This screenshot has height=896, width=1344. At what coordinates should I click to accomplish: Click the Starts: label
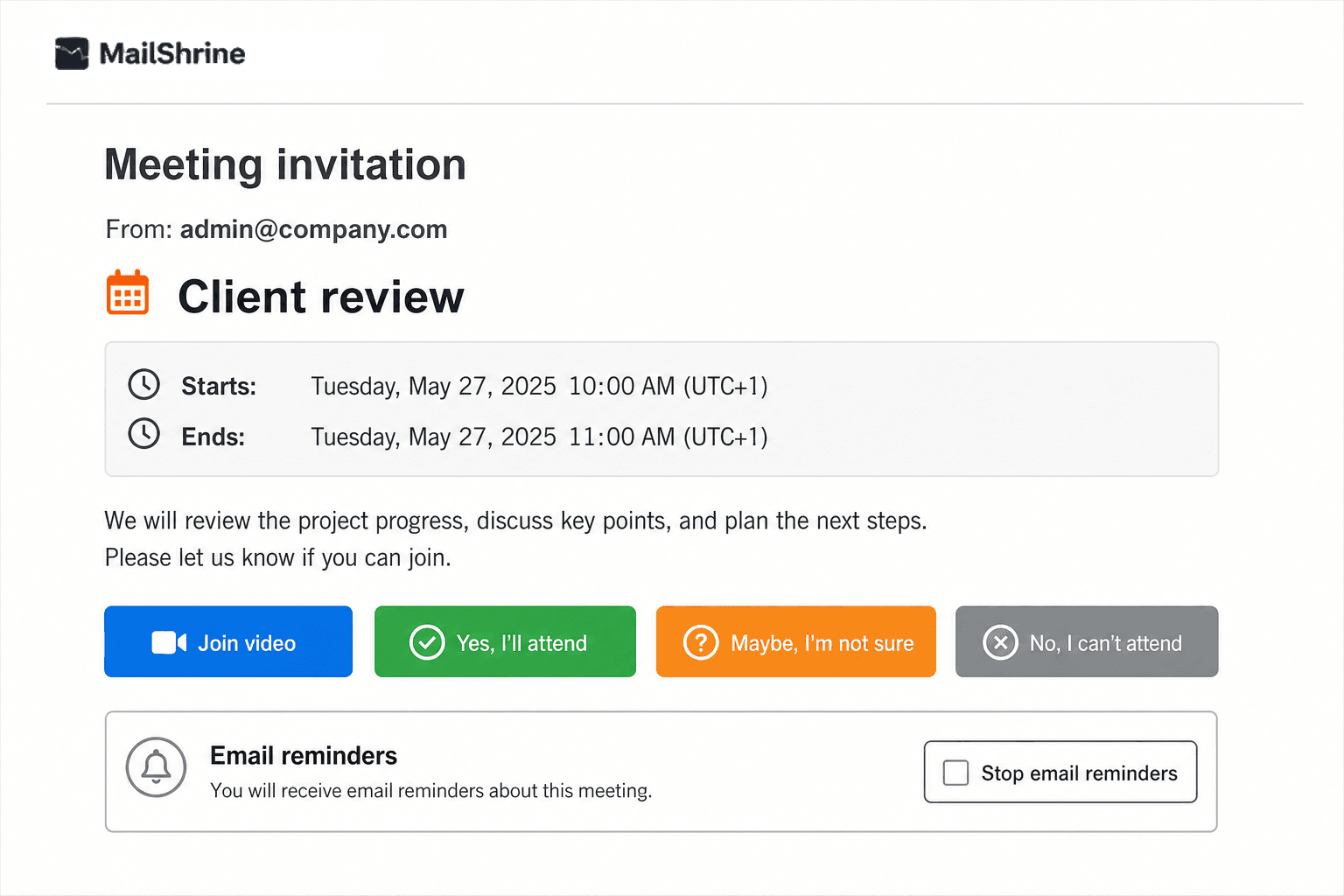click(219, 386)
